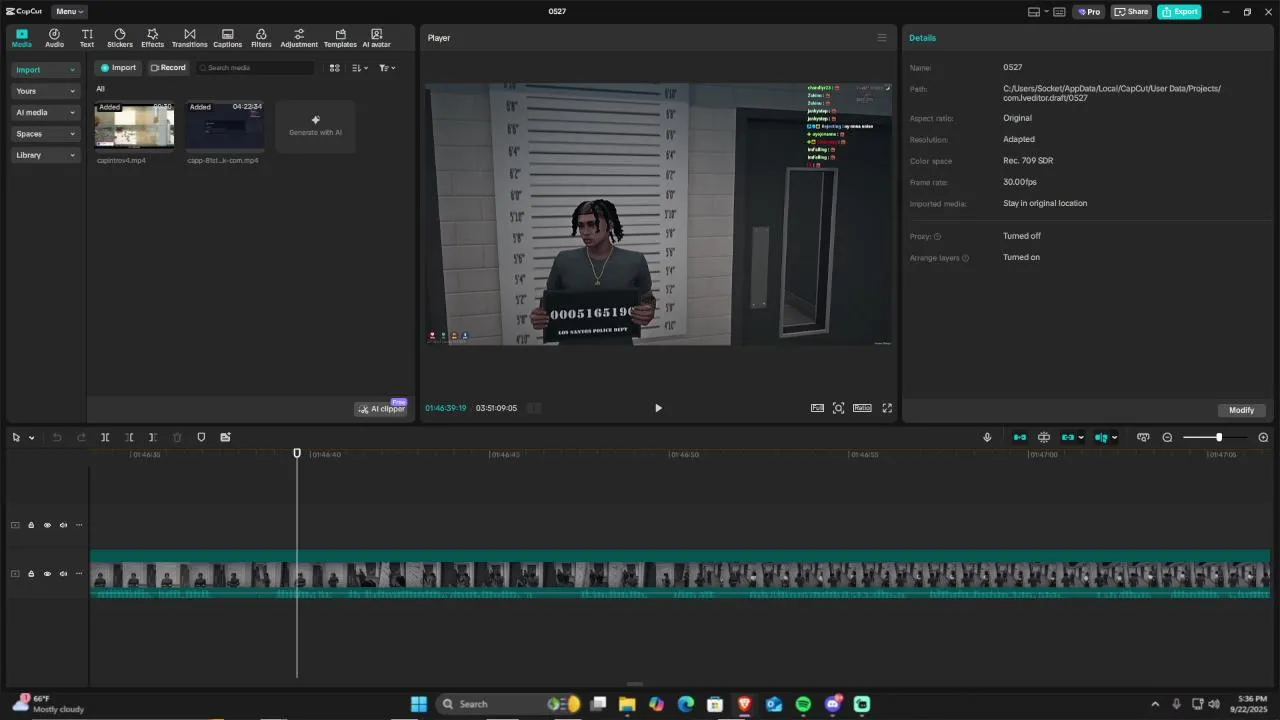Expand the Yours section
The width and height of the screenshot is (1280, 720).
[46, 91]
